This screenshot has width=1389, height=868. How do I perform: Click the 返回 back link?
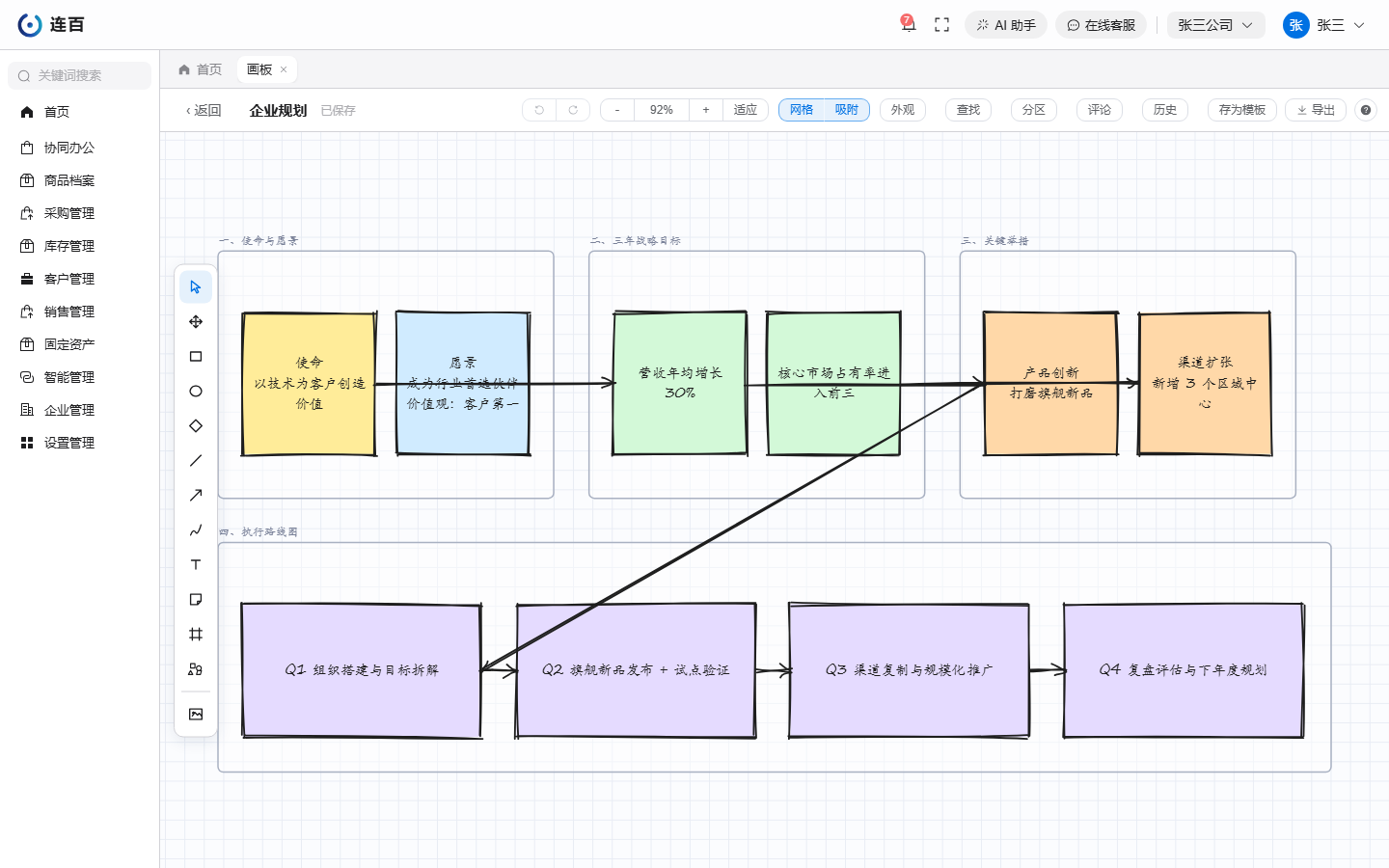tap(204, 111)
